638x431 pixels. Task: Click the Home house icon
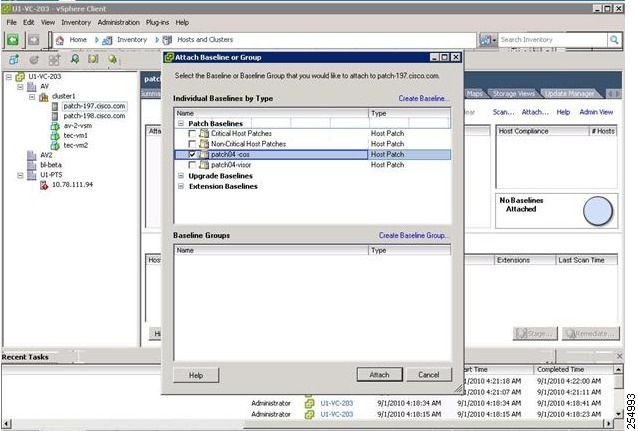click(60, 40)
